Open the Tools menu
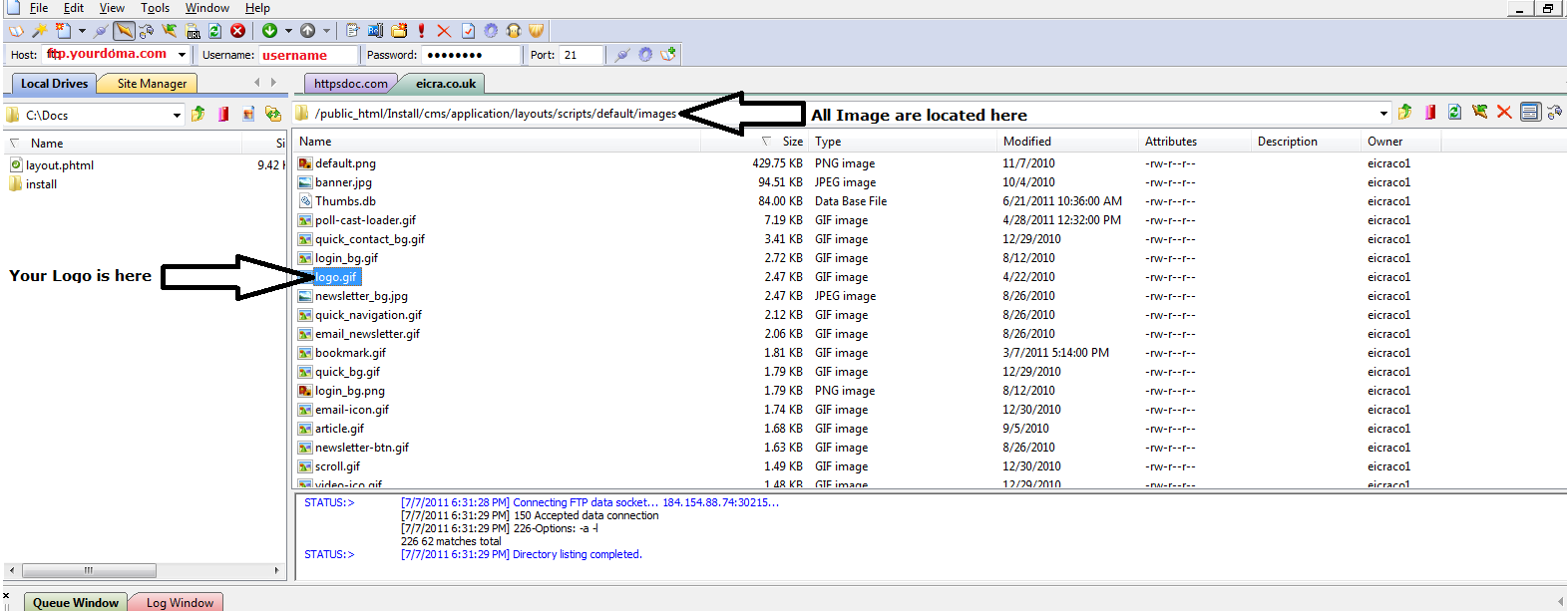The height and width of the screenshot is (611, 1568). (x=155, y=8)
